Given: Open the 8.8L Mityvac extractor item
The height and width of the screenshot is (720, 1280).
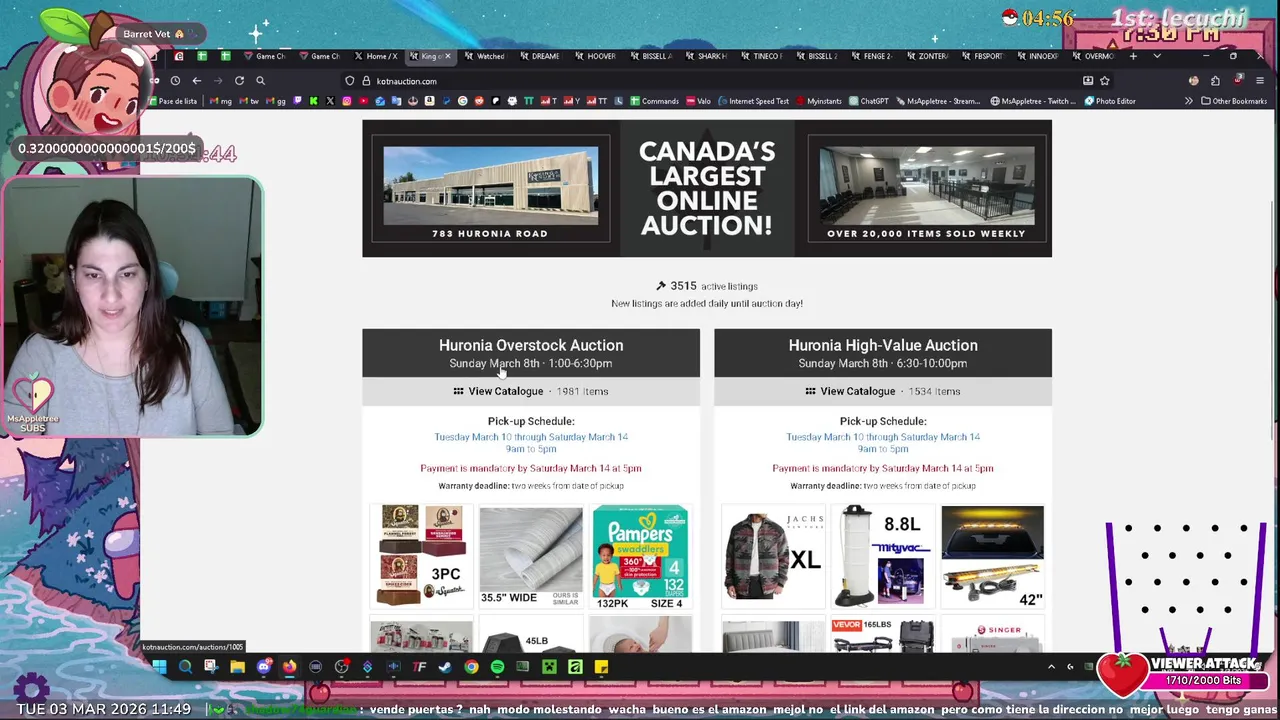Looking at the screenshot, I should 882,557.
